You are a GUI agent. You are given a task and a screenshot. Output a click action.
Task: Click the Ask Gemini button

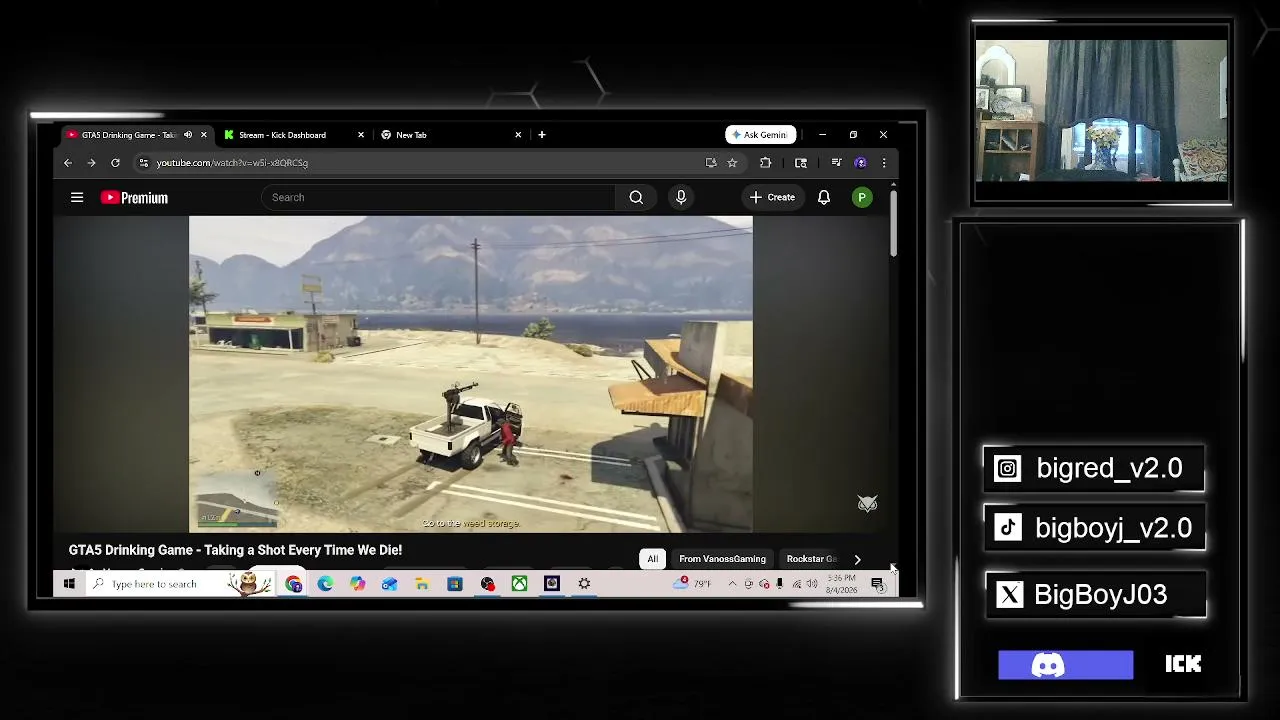(x=761, y=135)
